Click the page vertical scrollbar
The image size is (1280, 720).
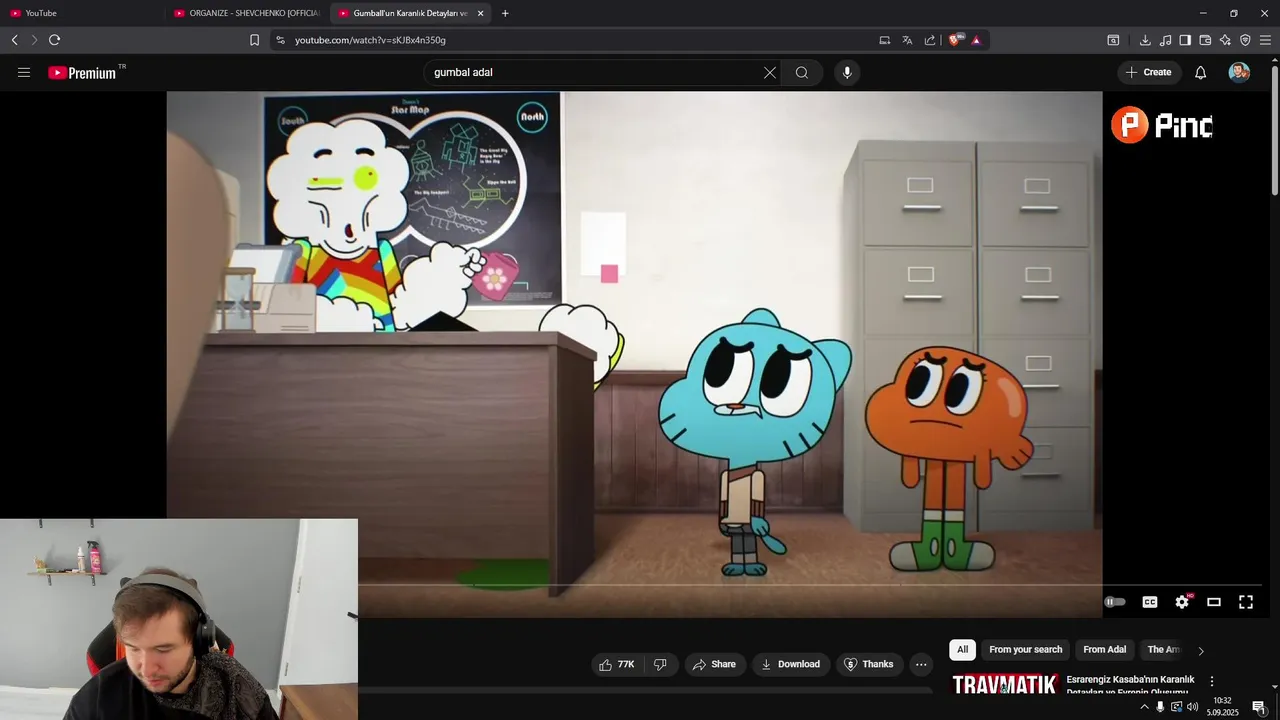click(1274, 130)
